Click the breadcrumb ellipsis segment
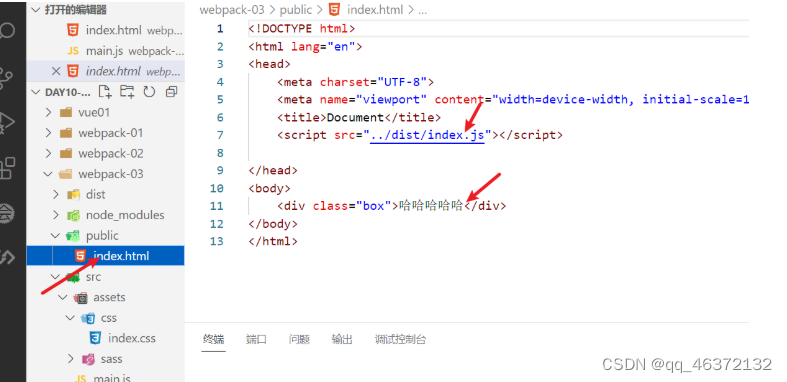Screen dimensions: 787x382 422,11
